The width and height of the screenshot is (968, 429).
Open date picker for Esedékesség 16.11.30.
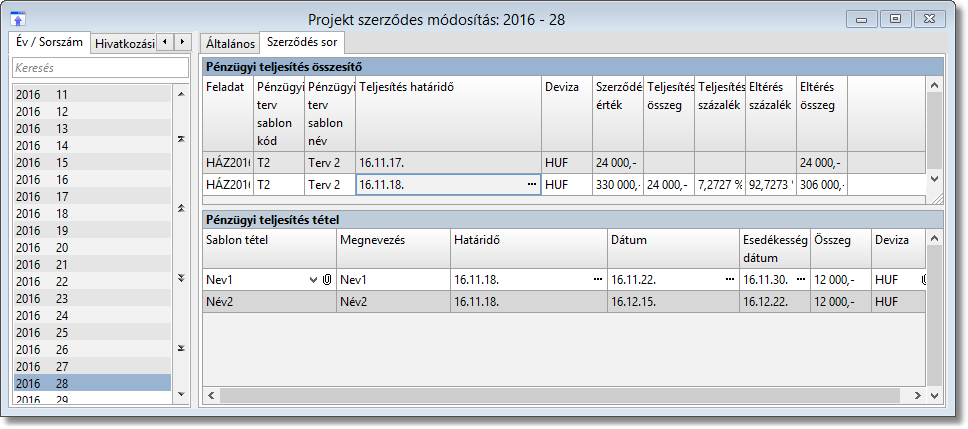(x=801, y=280)
